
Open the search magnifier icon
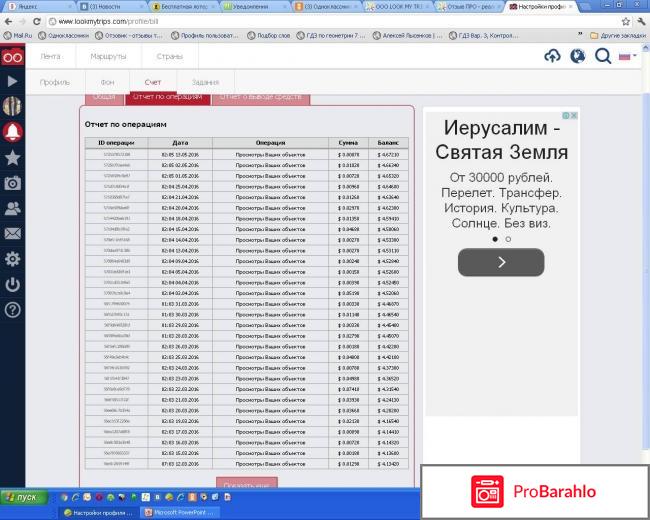(x=603, y=56)
